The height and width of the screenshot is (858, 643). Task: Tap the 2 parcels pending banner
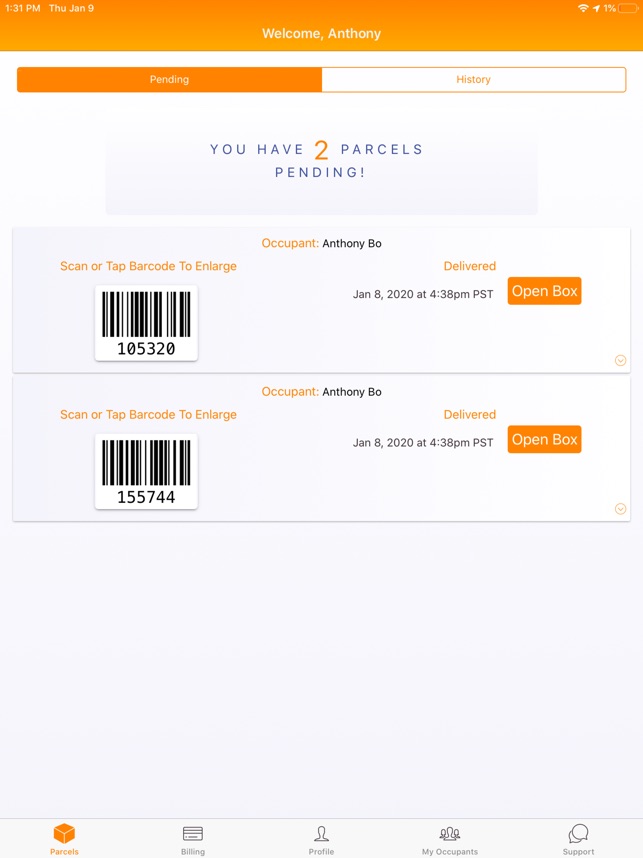pos(321,172)
